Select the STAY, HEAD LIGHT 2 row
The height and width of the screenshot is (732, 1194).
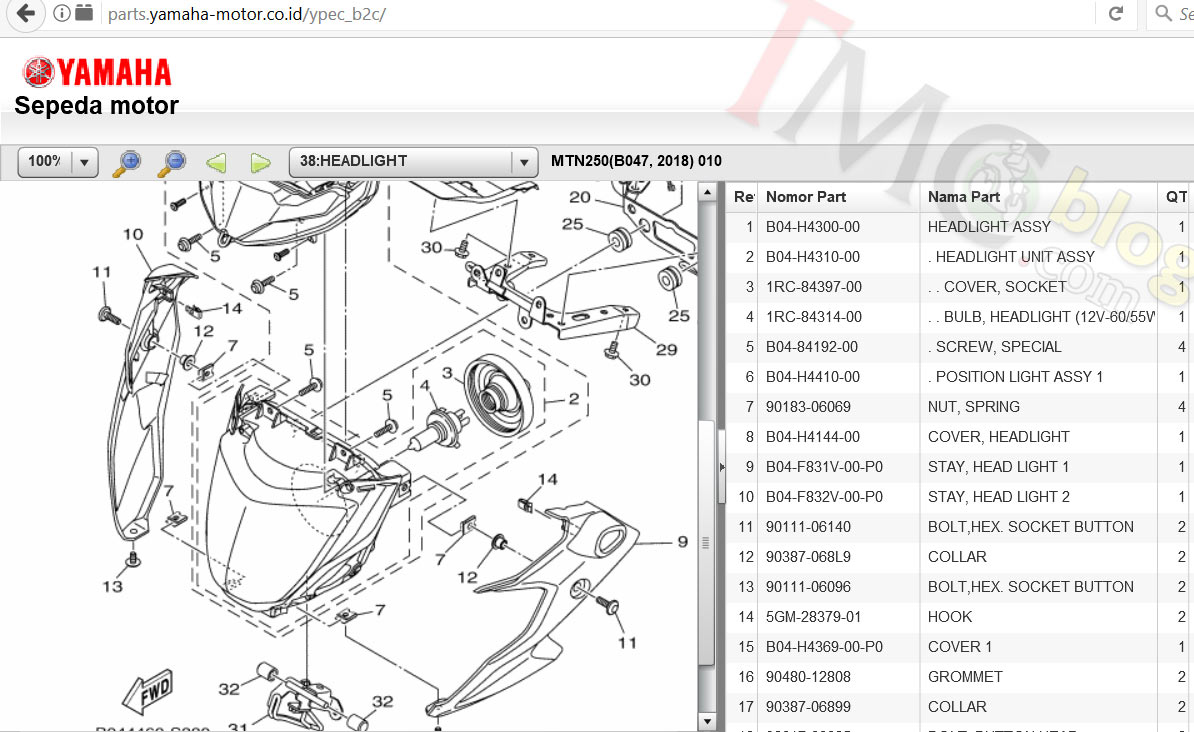pyautogui.click(x=959, y=497)
